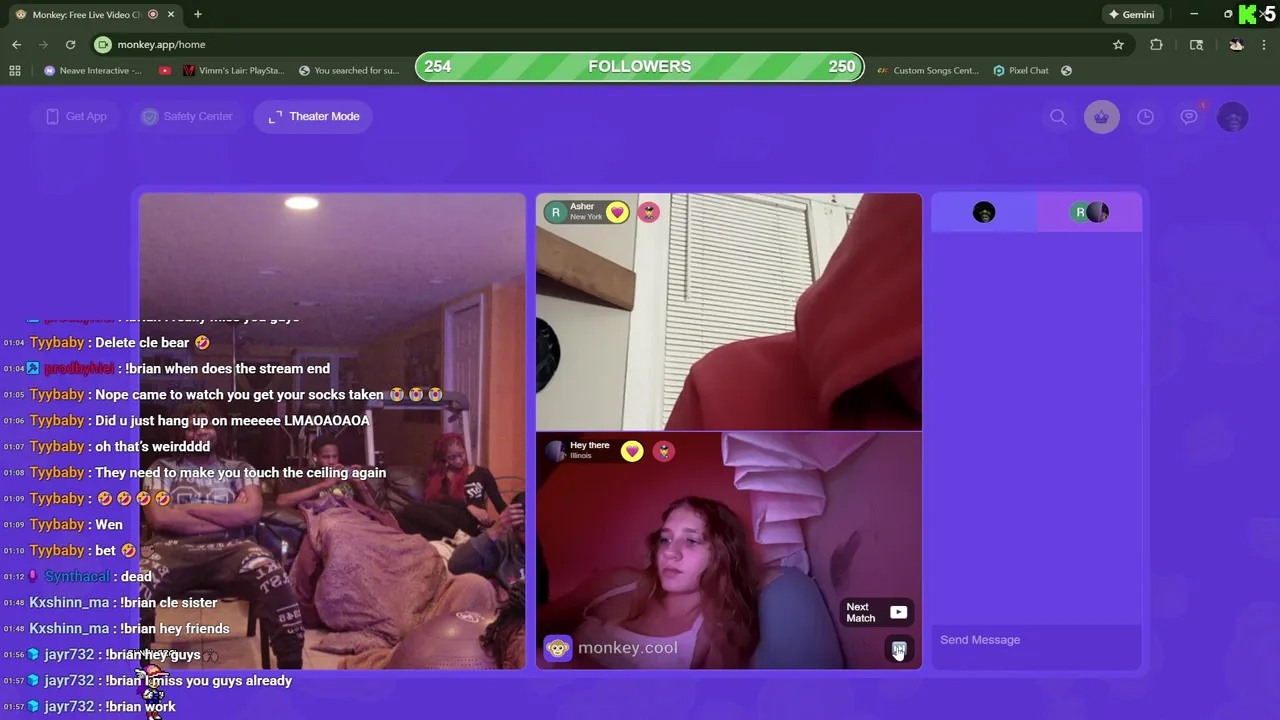Screen dimensions: 1280x720
Task: Open Vimm's Lair bookmark
Action: pyautogui.click(x=234, y=70)
